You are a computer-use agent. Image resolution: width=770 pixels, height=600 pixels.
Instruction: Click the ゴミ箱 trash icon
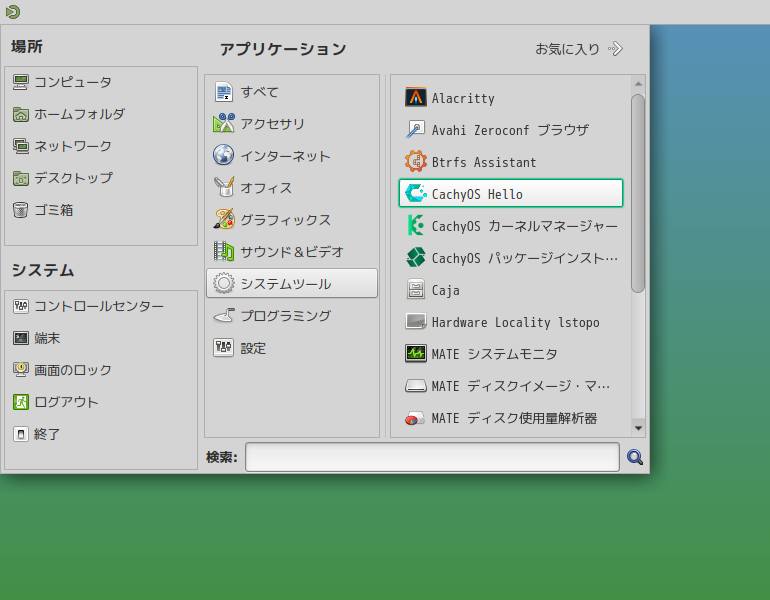21,210
